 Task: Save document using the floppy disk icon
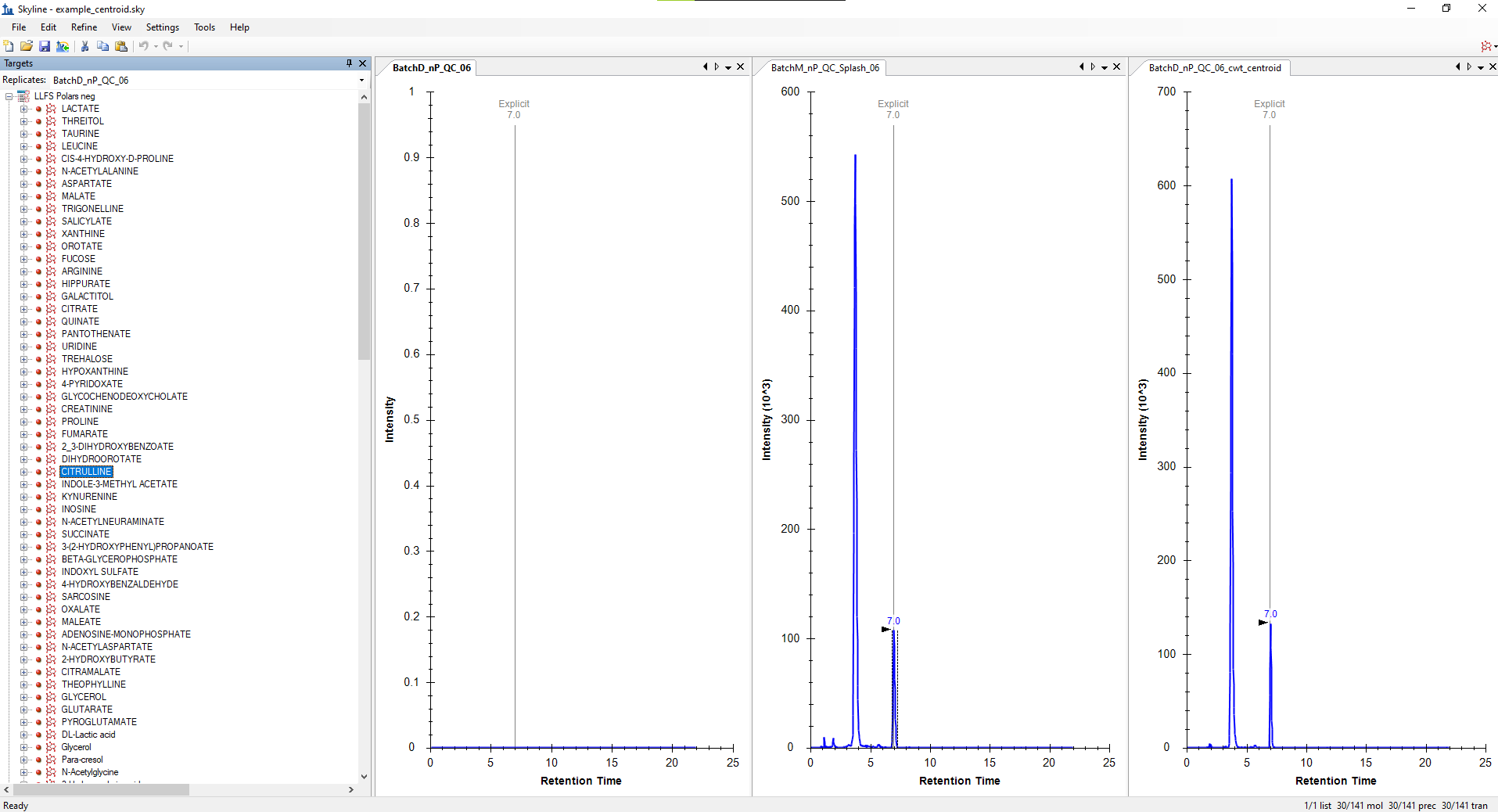[45, 46]
